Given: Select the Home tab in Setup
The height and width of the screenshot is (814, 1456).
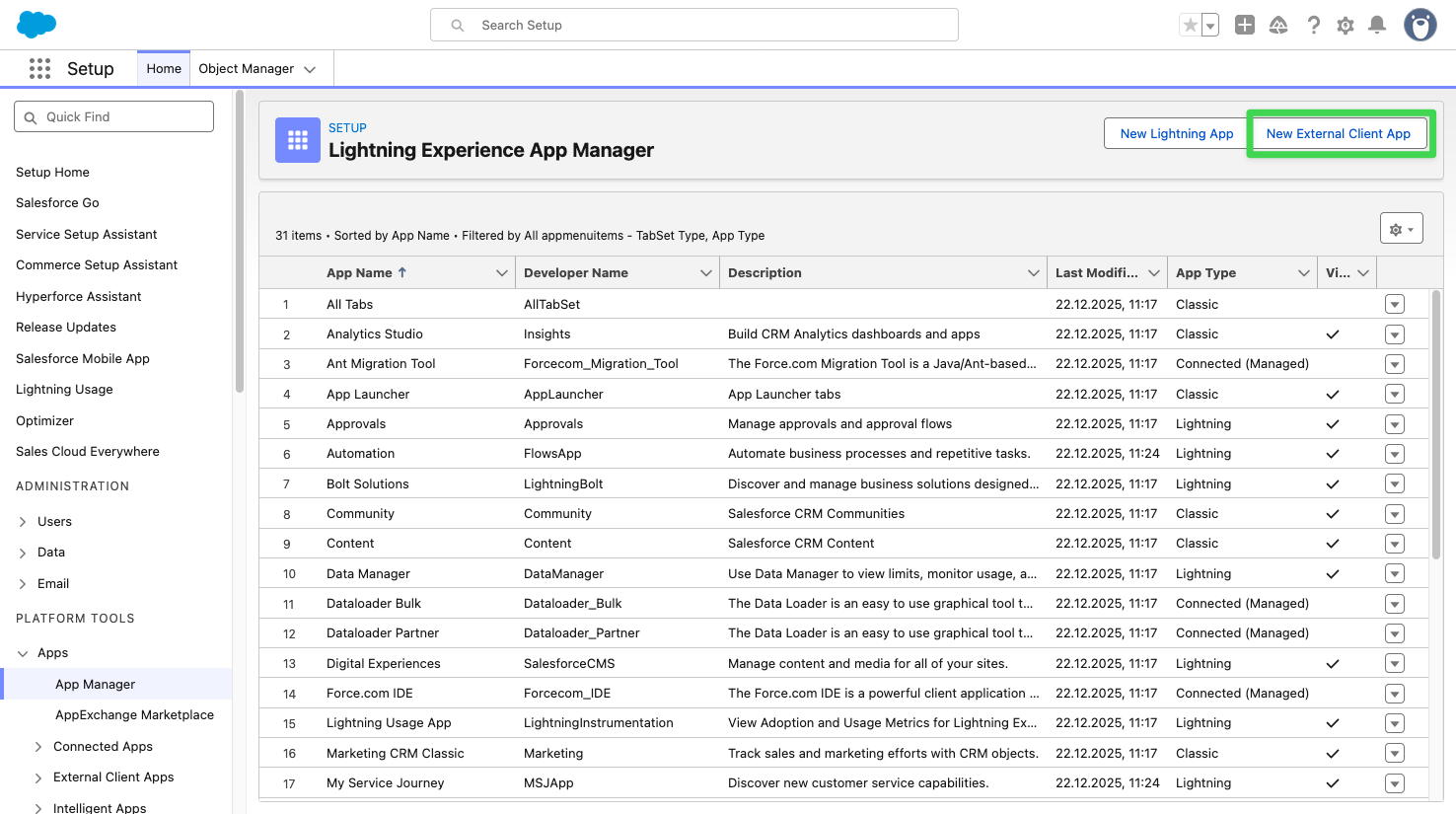Looking at the screenshot, I should 163,68.
